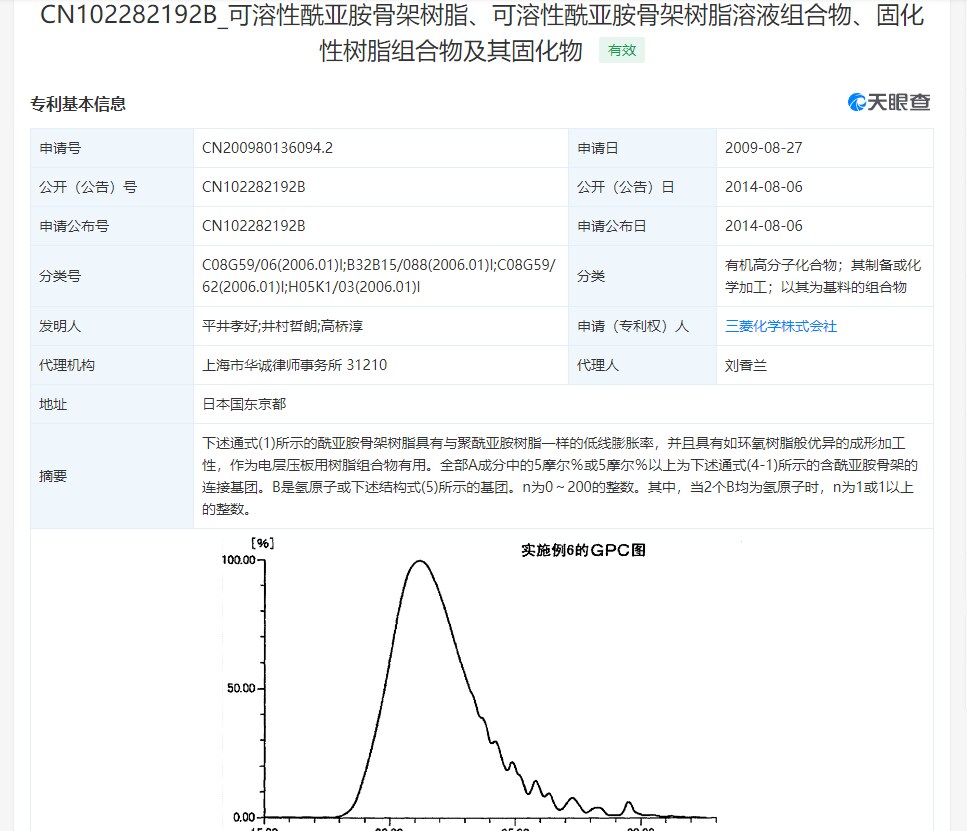The height and width of the screenshot is (831, 967).
Task: Click the agency 上海市华诚律师事务所 31210
Action: tap(294, 365)
